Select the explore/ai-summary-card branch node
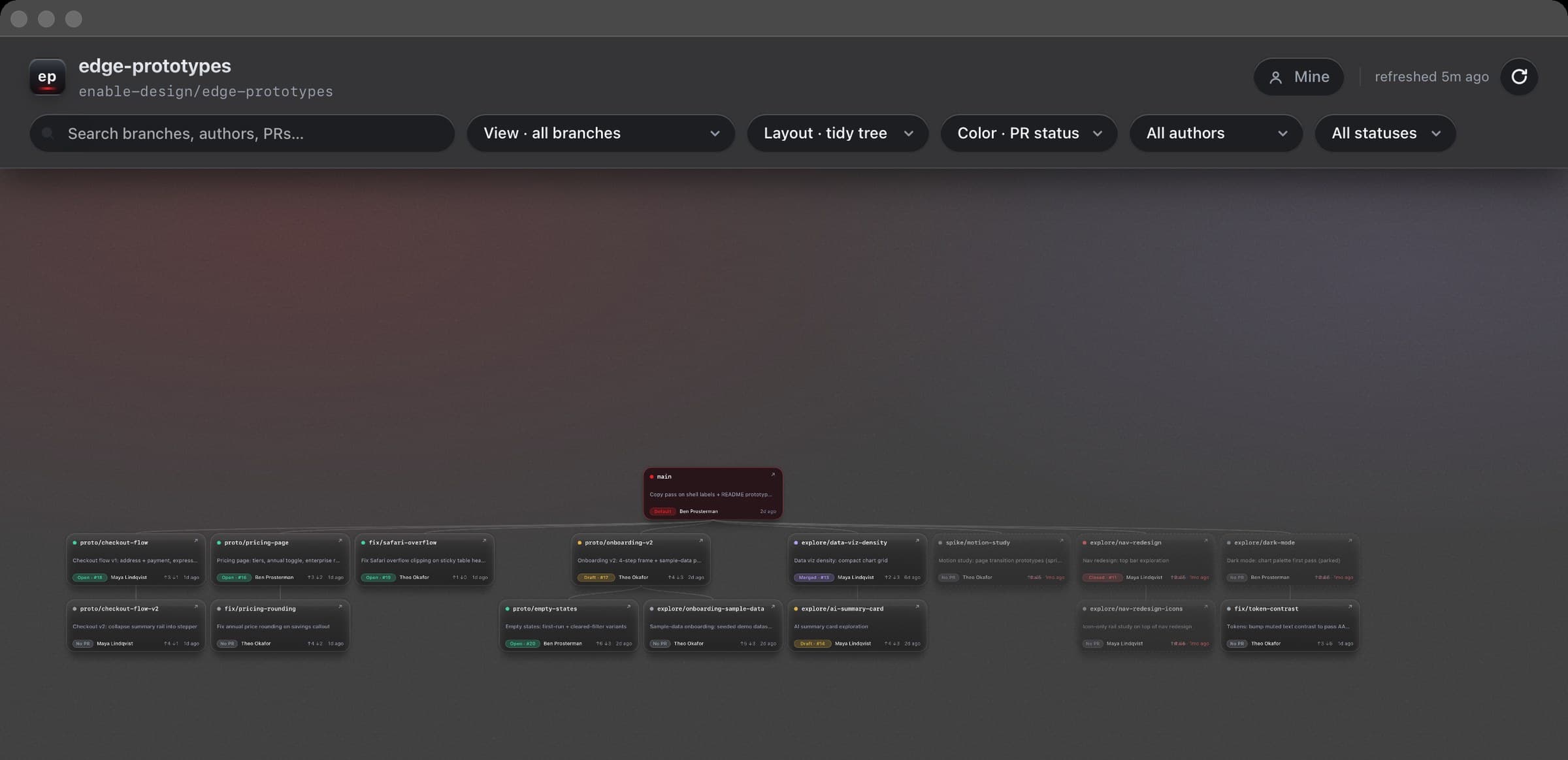 click(857, 625)
